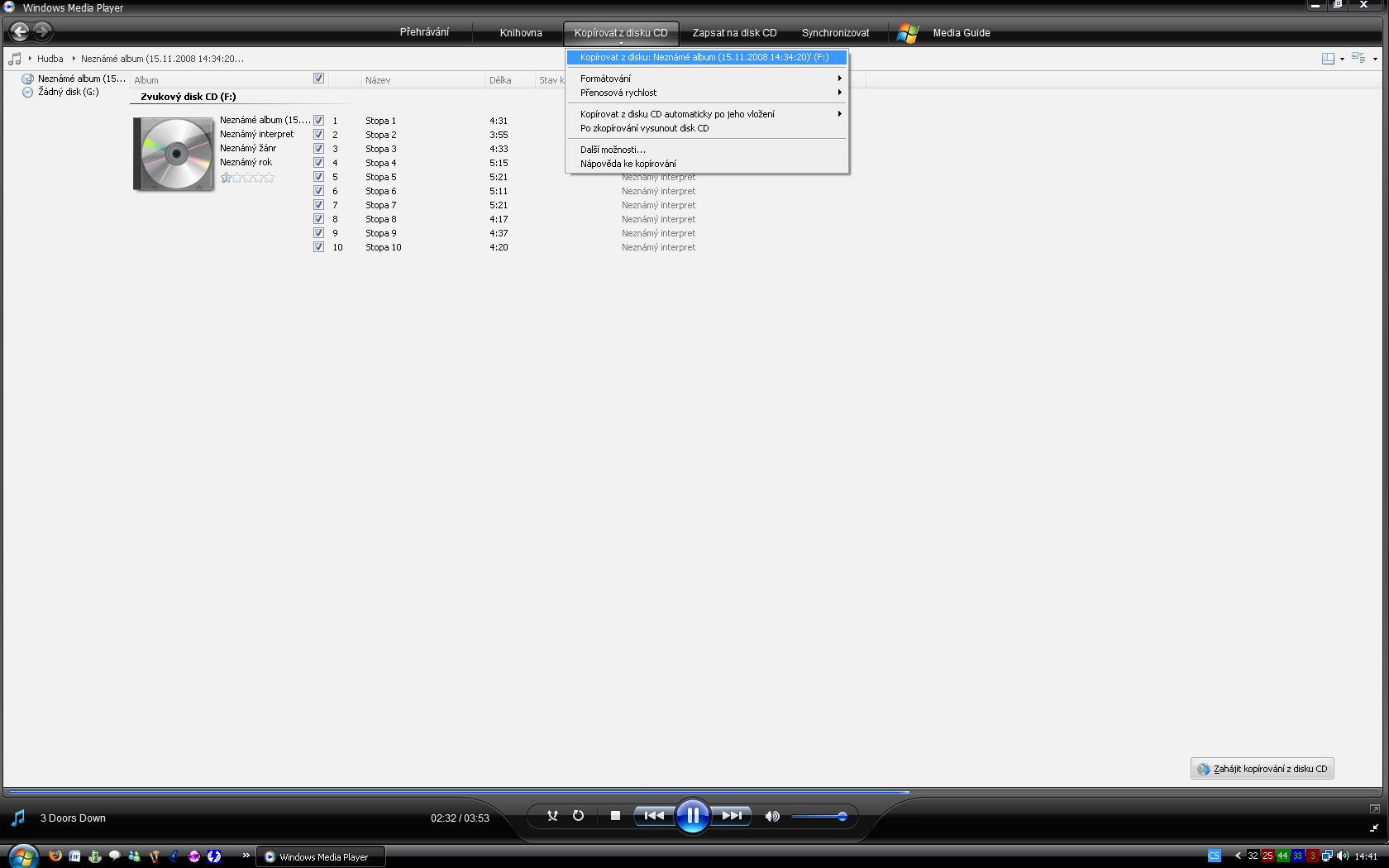Image resolution: width=1389 pixels, height=868 pixels.
Task: Adjust the volume slider
Action: [818, 817]
